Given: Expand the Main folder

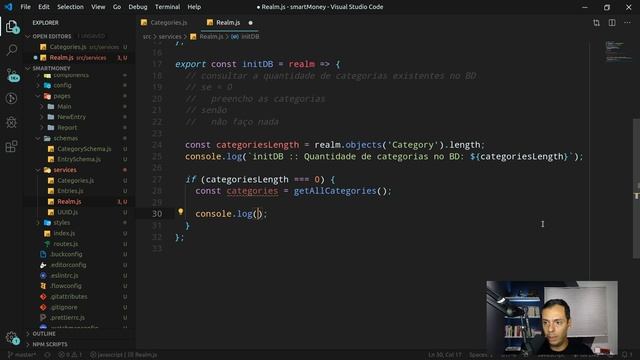Looking at the screenshot, I should (64, 107).
